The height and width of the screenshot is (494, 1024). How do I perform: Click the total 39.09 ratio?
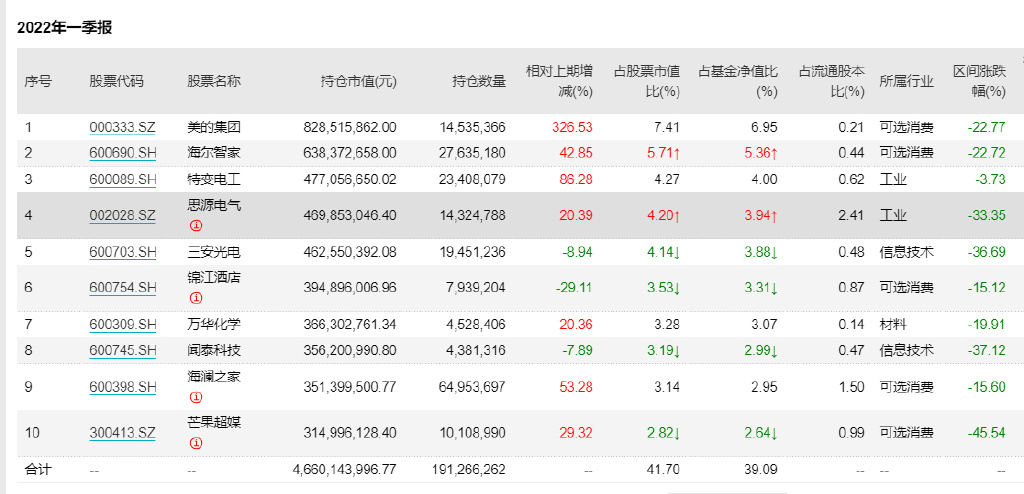pyautogui.click(x=763, y=469)
